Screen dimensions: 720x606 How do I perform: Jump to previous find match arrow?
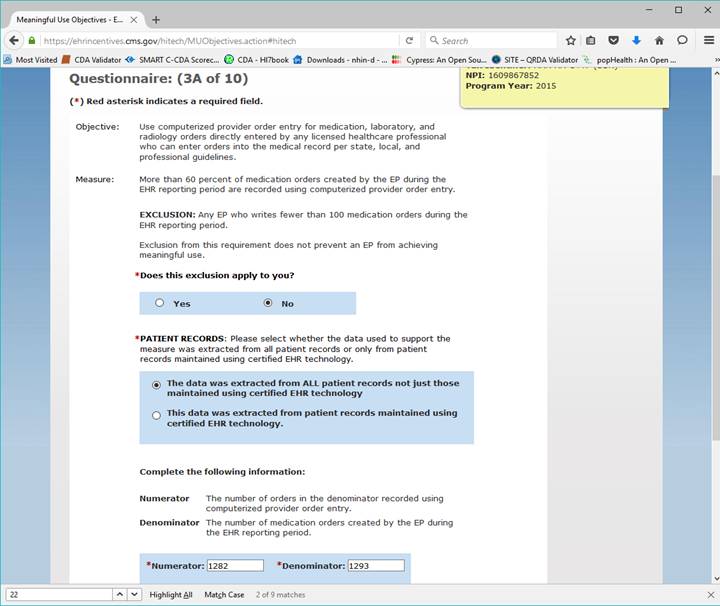coord(118,595)
